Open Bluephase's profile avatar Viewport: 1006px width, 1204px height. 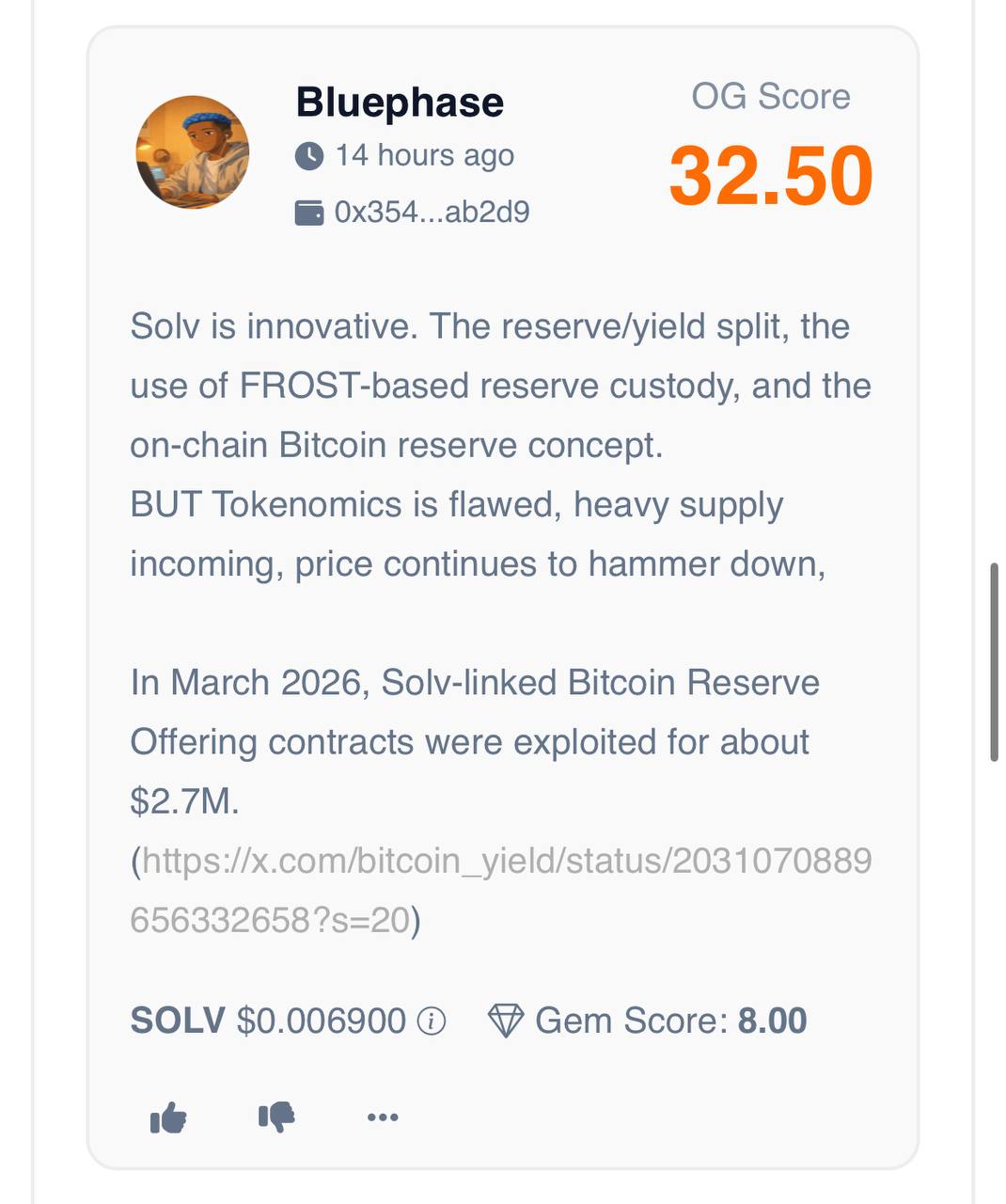[193, 152]
